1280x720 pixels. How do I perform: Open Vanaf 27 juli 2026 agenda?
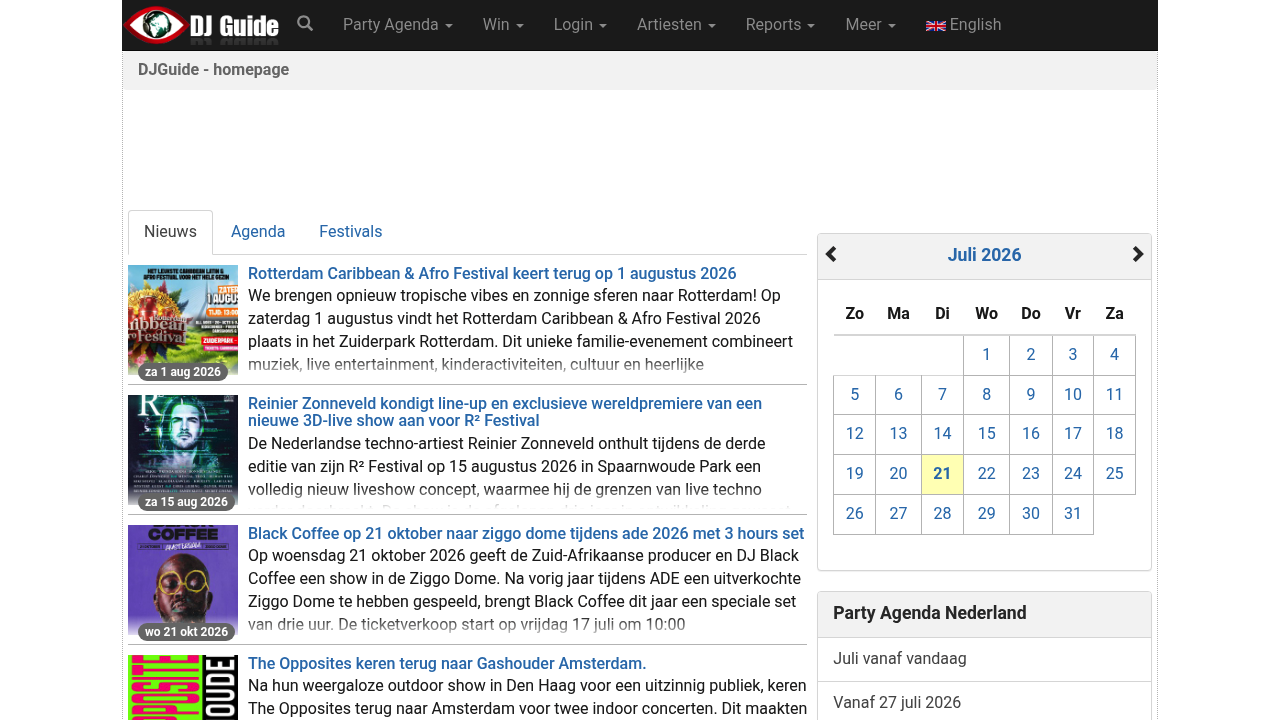point(984,702)
